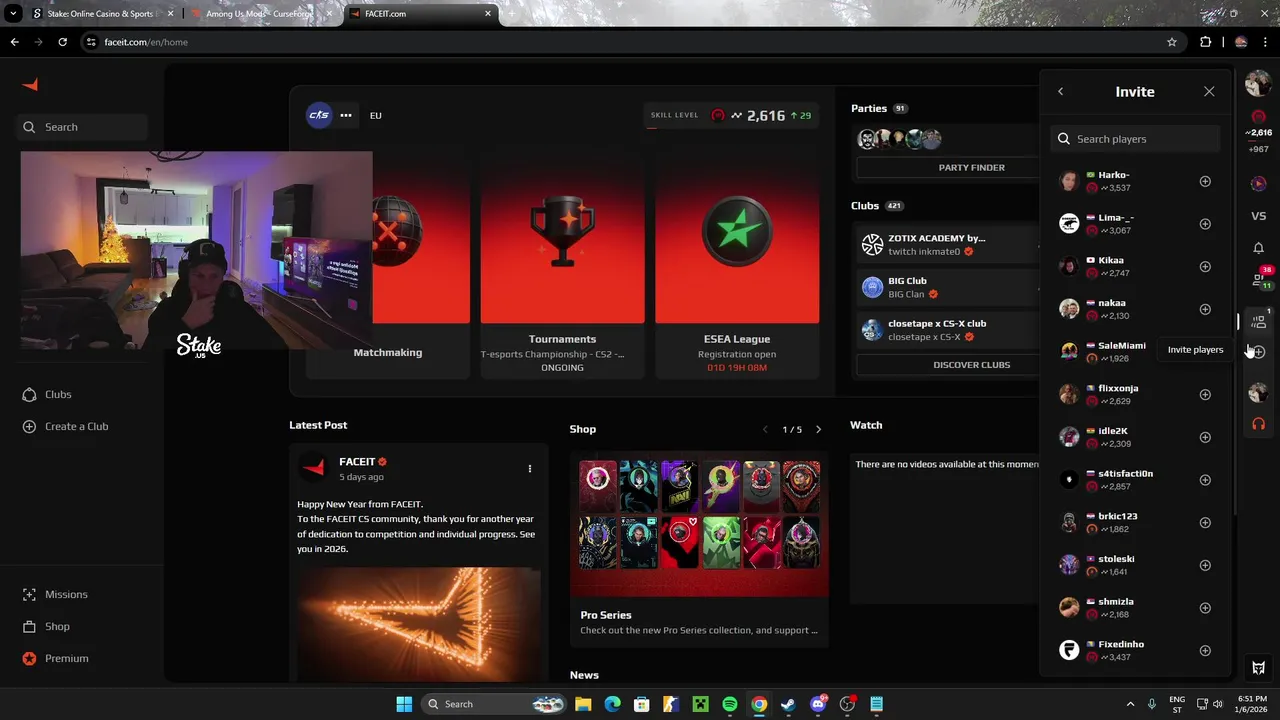Invite shmizla with the plus icon
Viewport: 1280px width, 720px height.
tap(1205, 608)
